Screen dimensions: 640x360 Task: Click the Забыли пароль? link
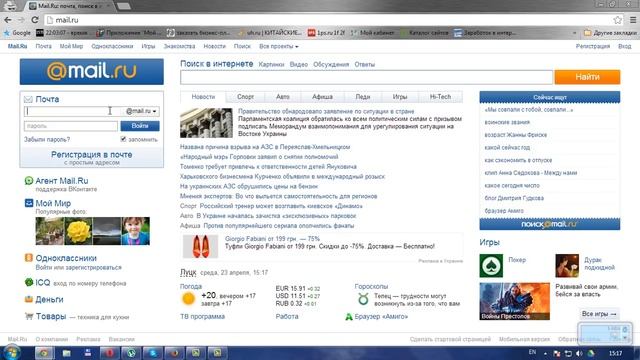[47, 140]
